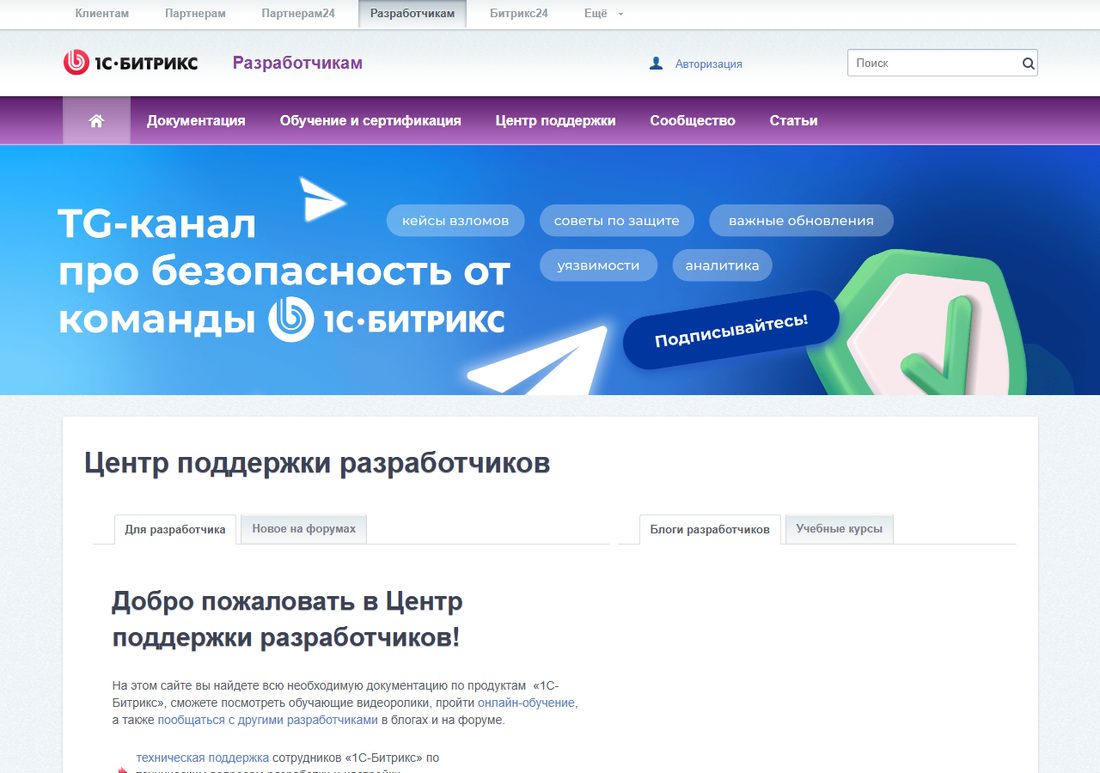This screenshot has width=1100, height=773.
Task: Open Центр поддержки menu item
Action: click(x=556, y=121)
